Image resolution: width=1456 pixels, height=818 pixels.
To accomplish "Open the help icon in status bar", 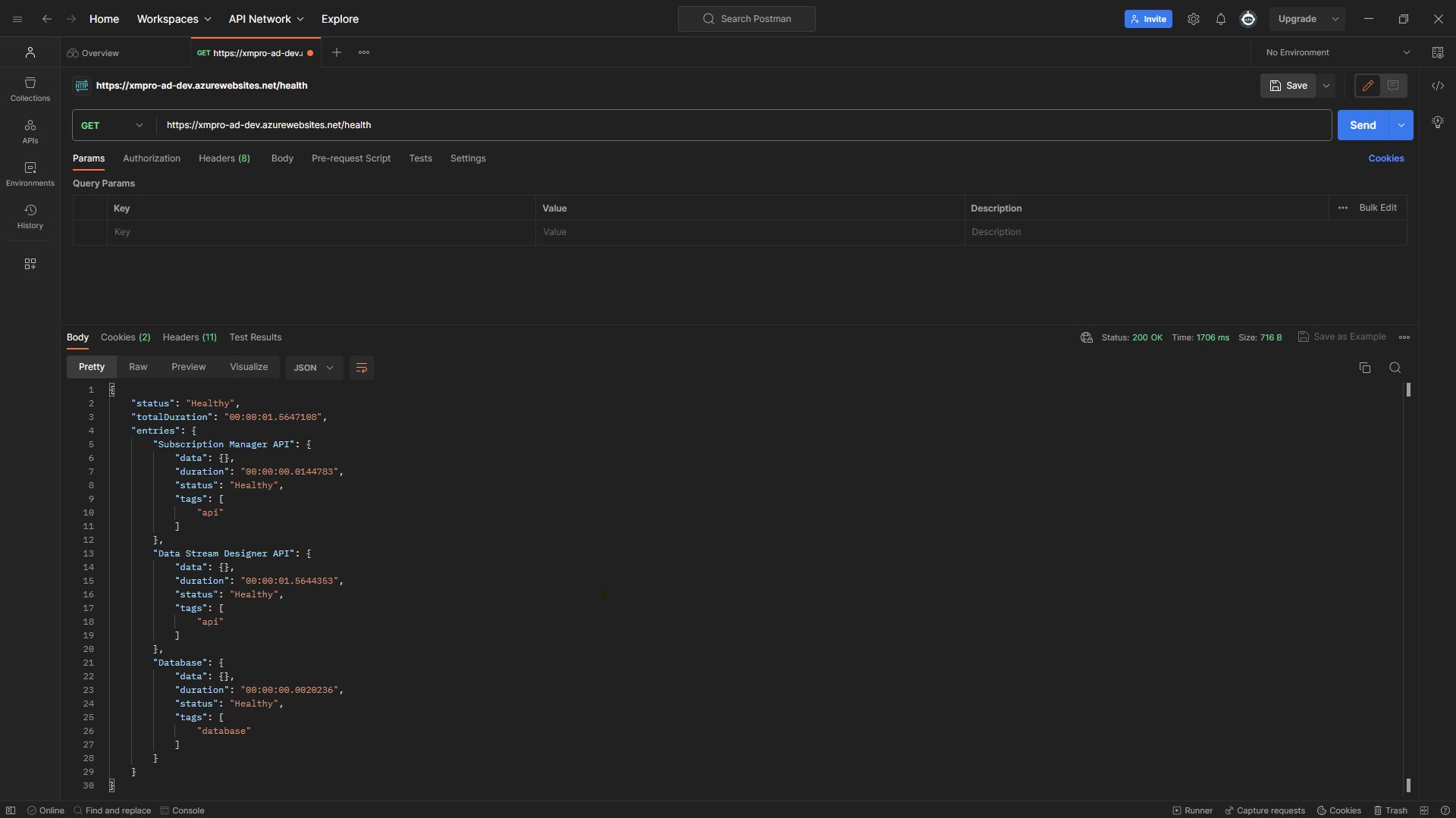I will point(1445,810).
